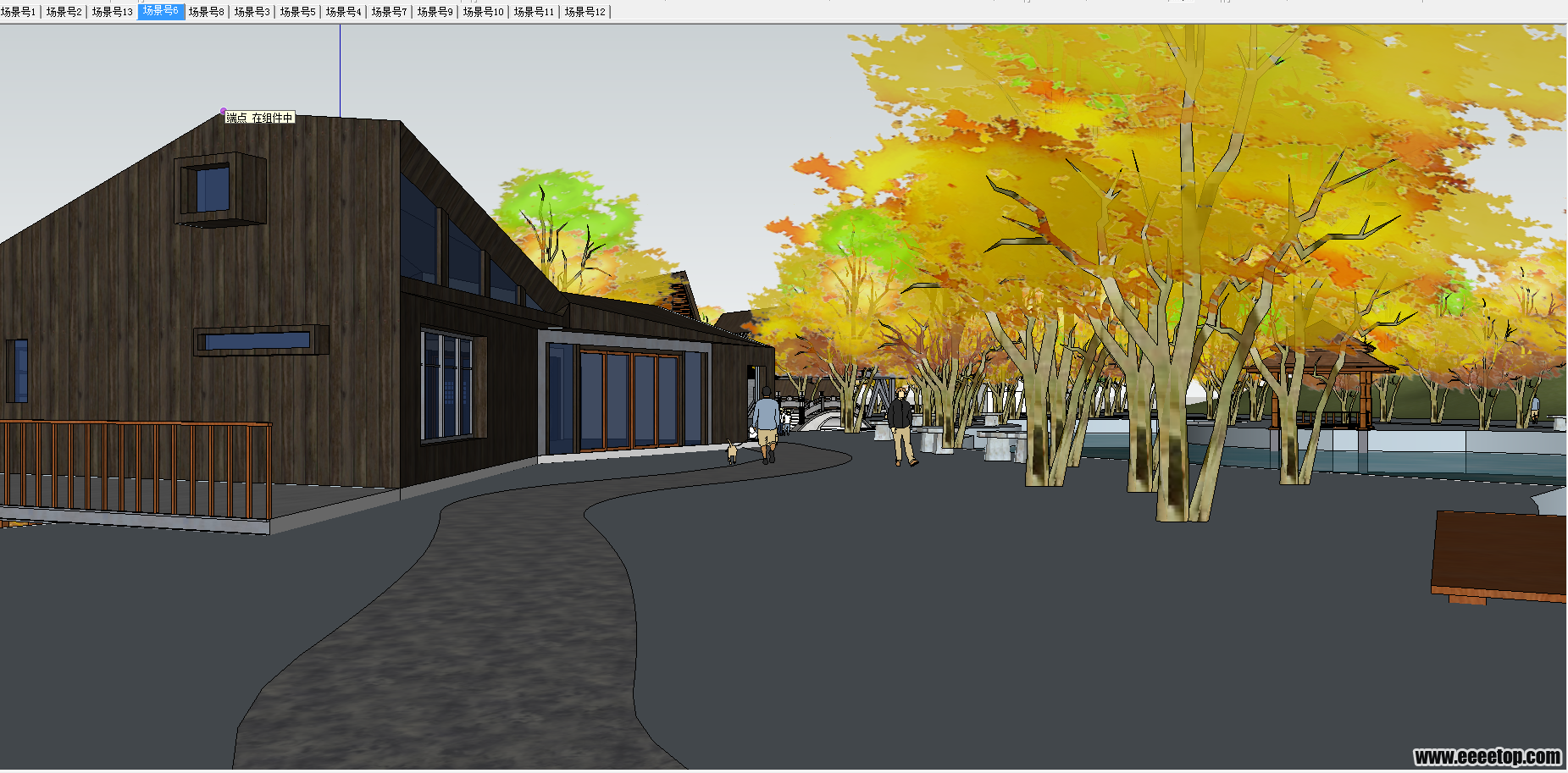This screenshot has width=1568, height=773.
Task: Select scene tab 场景号12
Action: (585, 12)
